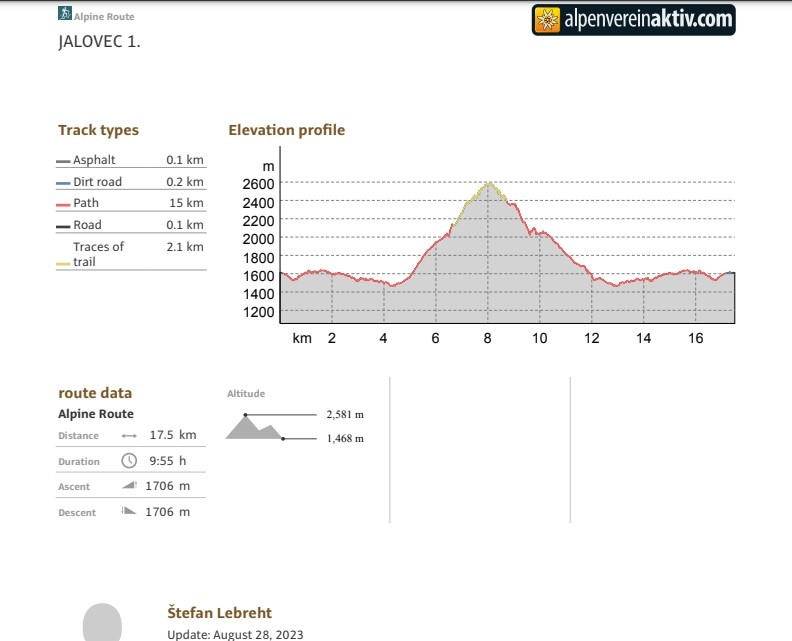
Task: Click the ascent slope icon
Action: (129, 485)
